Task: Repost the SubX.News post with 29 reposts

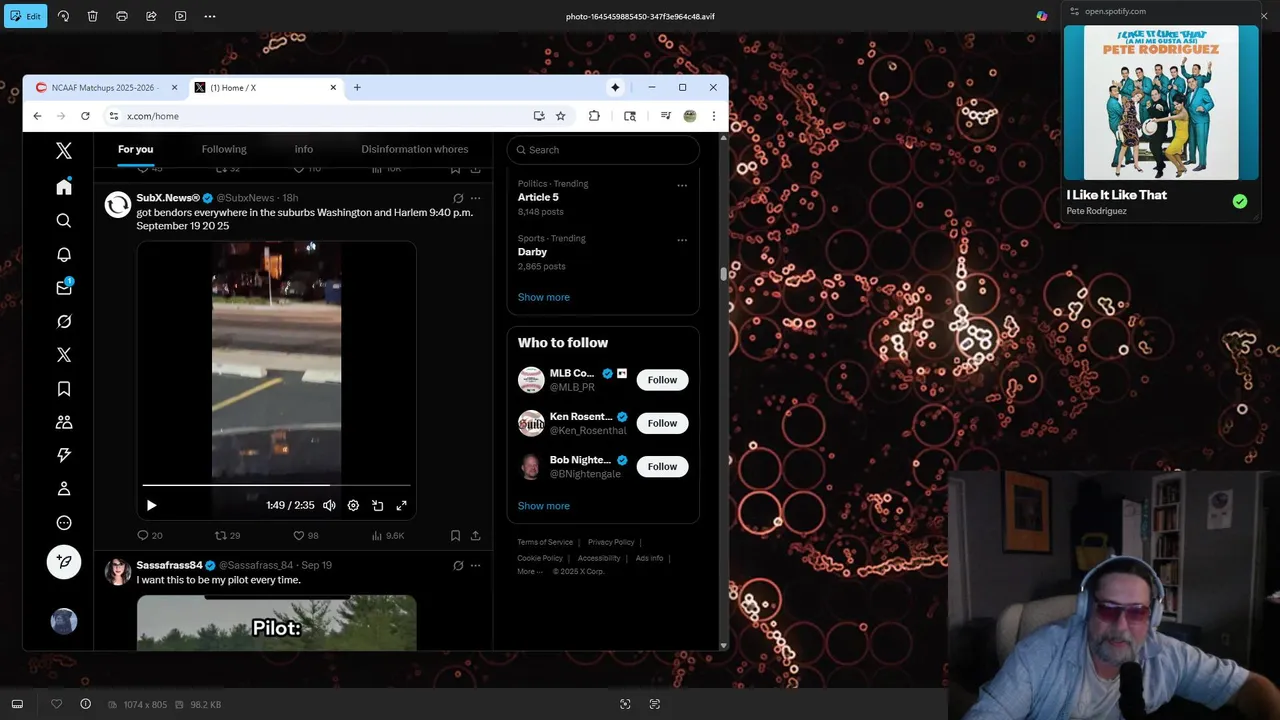Action: click(228, 536)
